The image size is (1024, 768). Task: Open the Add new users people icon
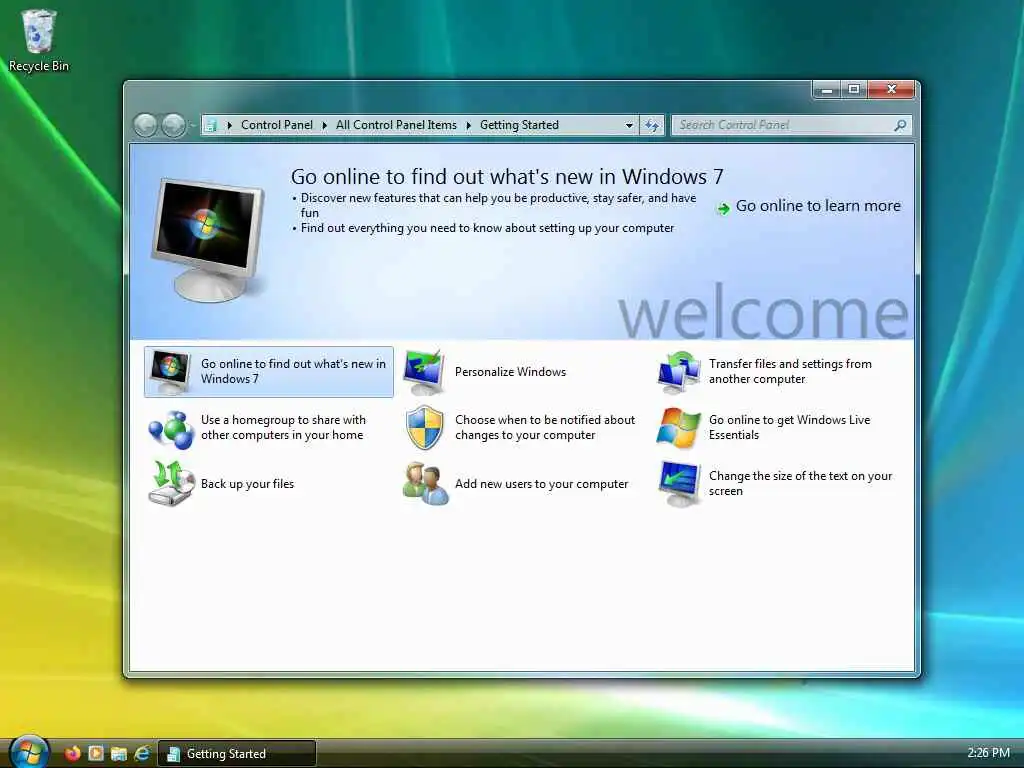426,484
